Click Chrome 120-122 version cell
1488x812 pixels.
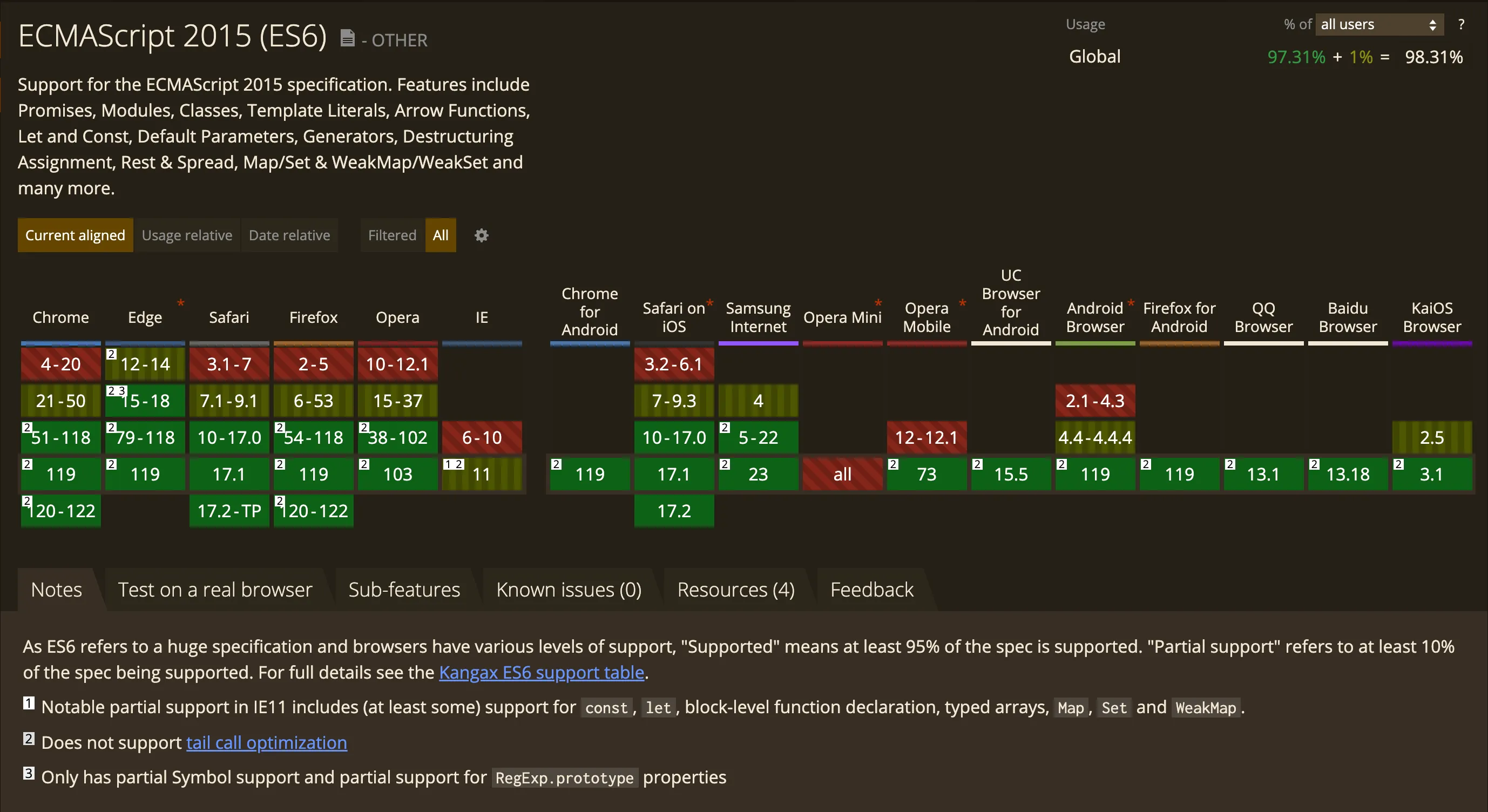tap(60, 511)
